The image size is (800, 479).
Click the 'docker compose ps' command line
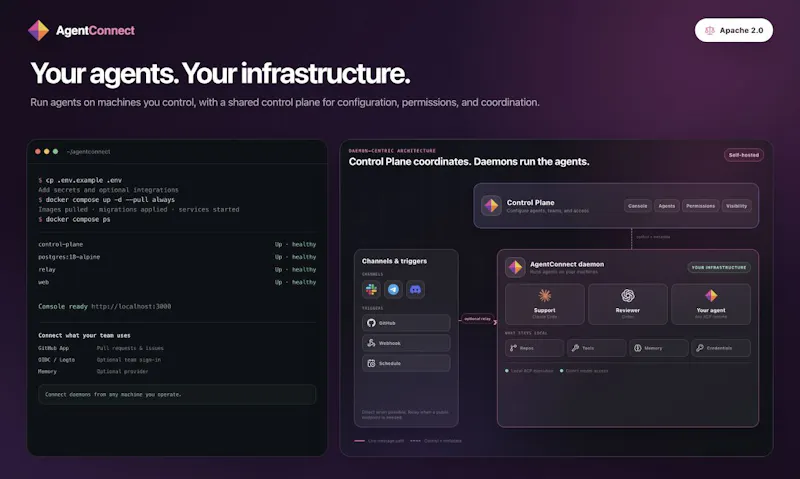point(74,219)
